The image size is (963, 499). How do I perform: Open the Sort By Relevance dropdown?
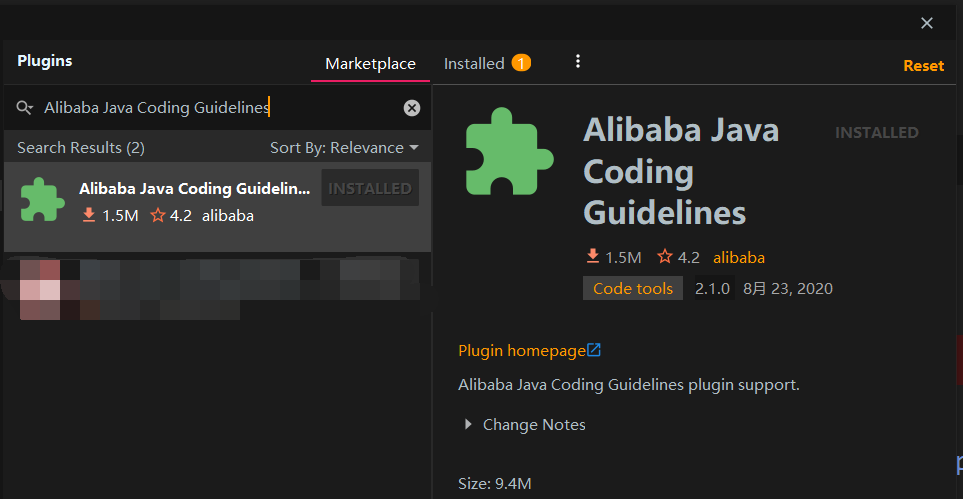[x=344, y=148]
